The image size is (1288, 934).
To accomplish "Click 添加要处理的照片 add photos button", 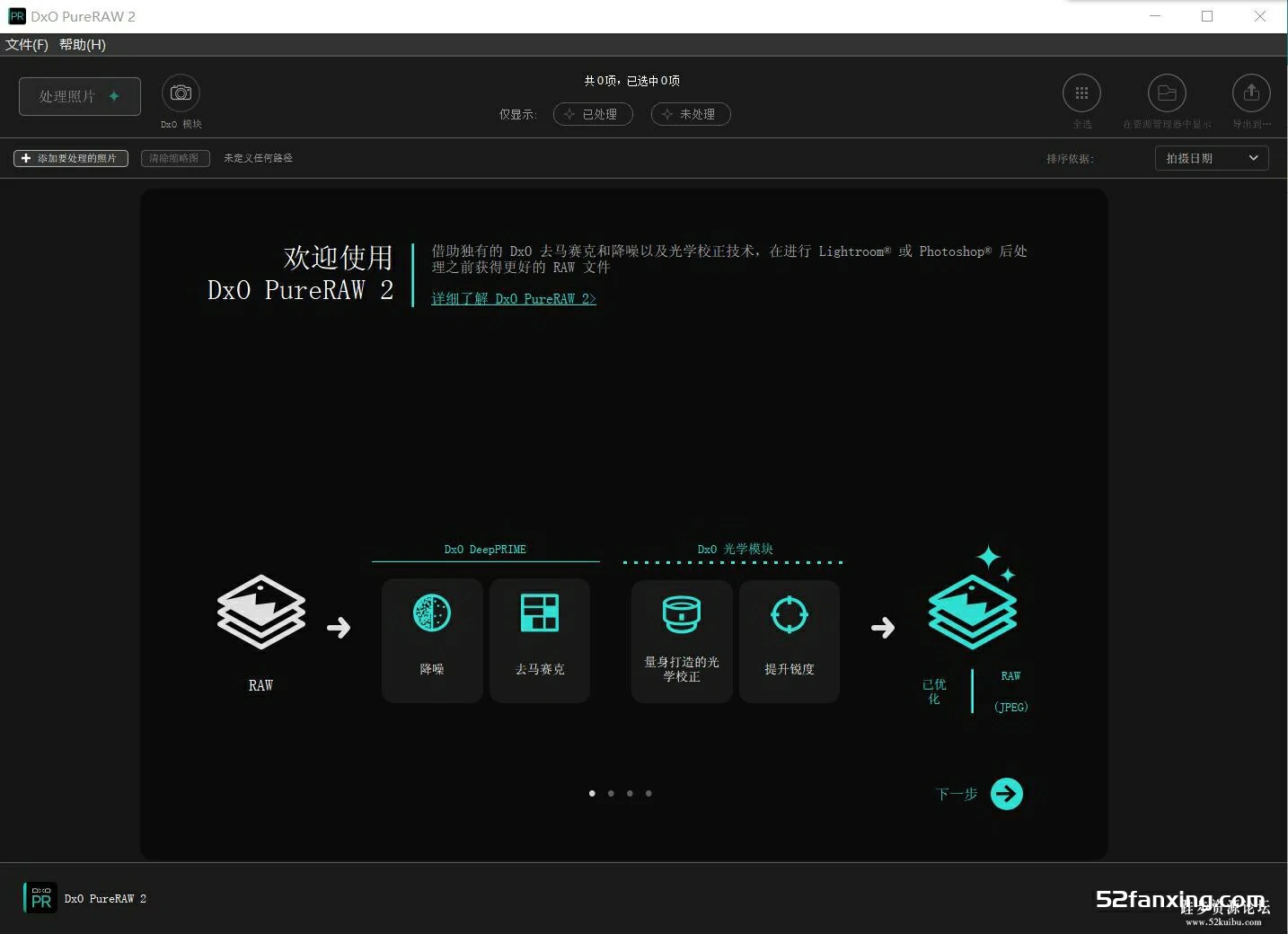I will pyautogui.click(x=71, y=158).
